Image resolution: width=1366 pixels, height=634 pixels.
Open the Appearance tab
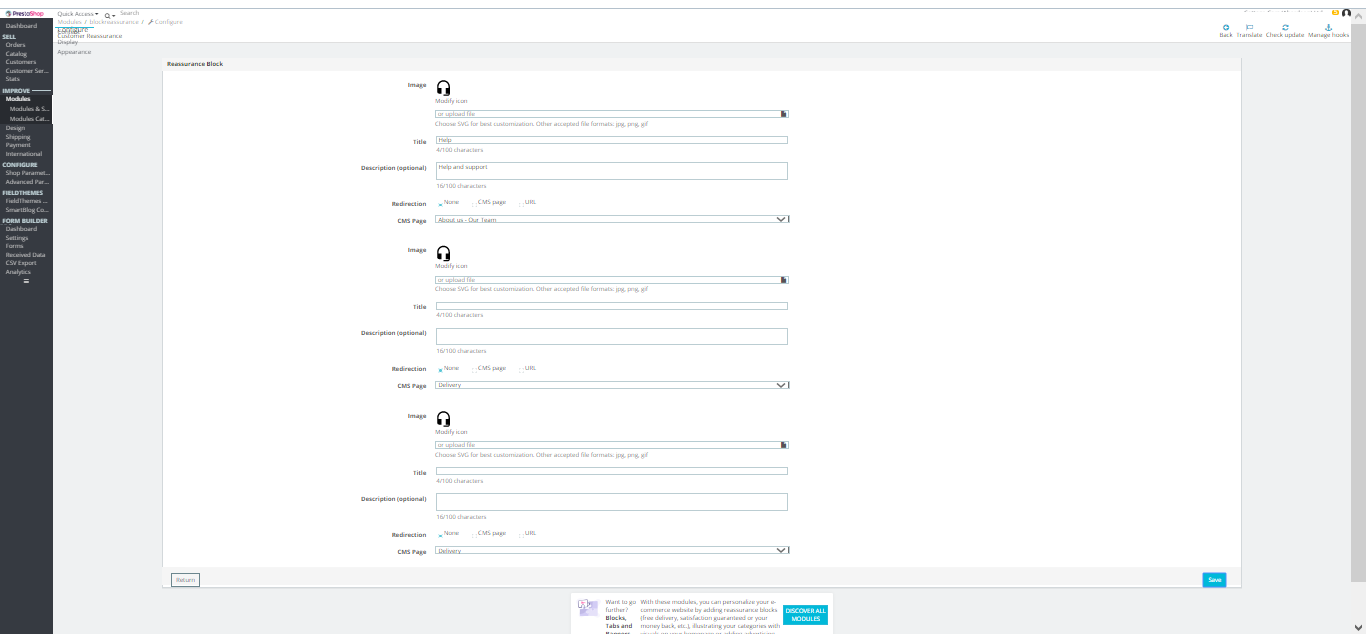coord(74,52)
